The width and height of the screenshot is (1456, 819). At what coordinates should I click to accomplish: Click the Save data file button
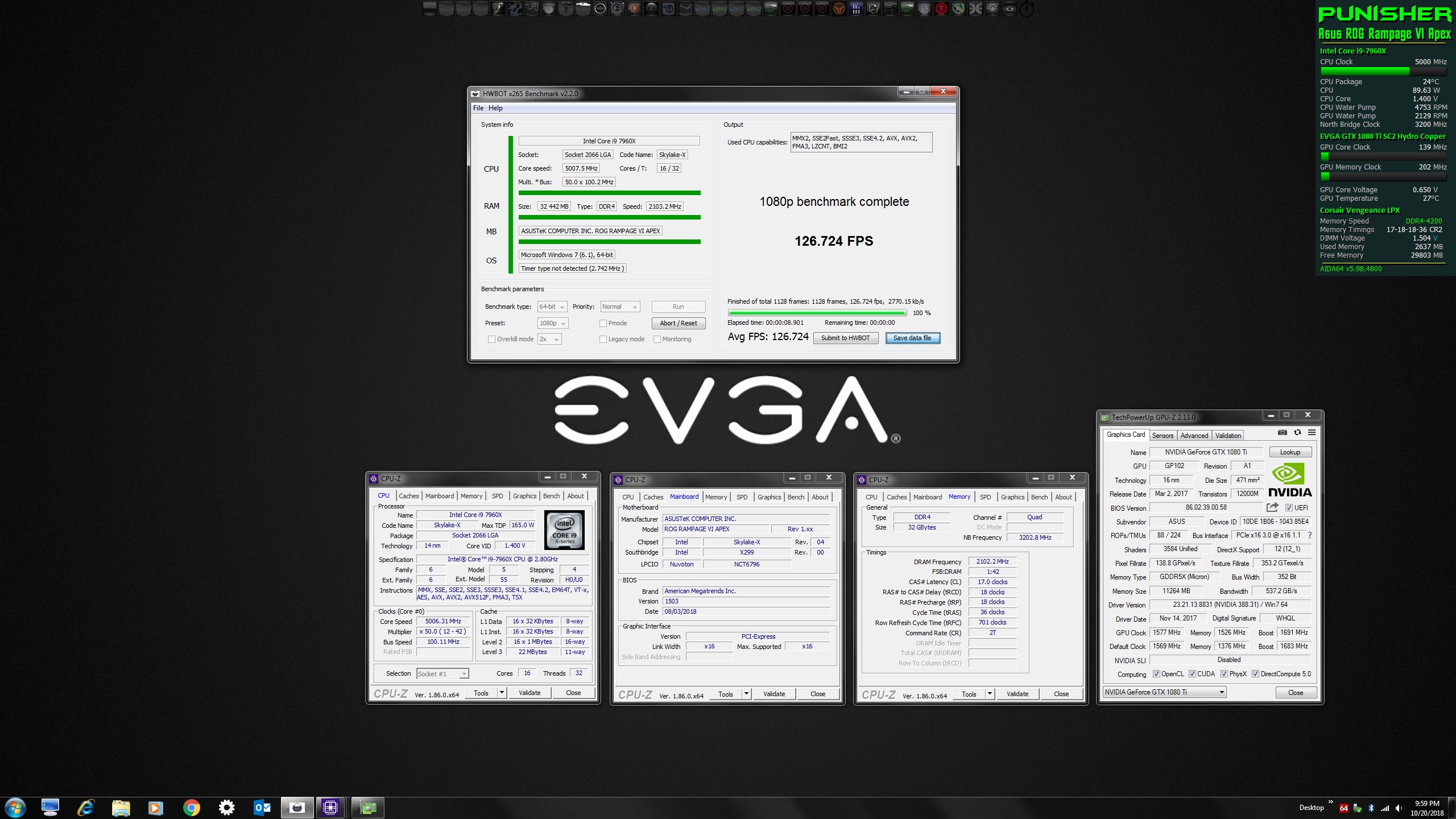(x=912, y=338)
